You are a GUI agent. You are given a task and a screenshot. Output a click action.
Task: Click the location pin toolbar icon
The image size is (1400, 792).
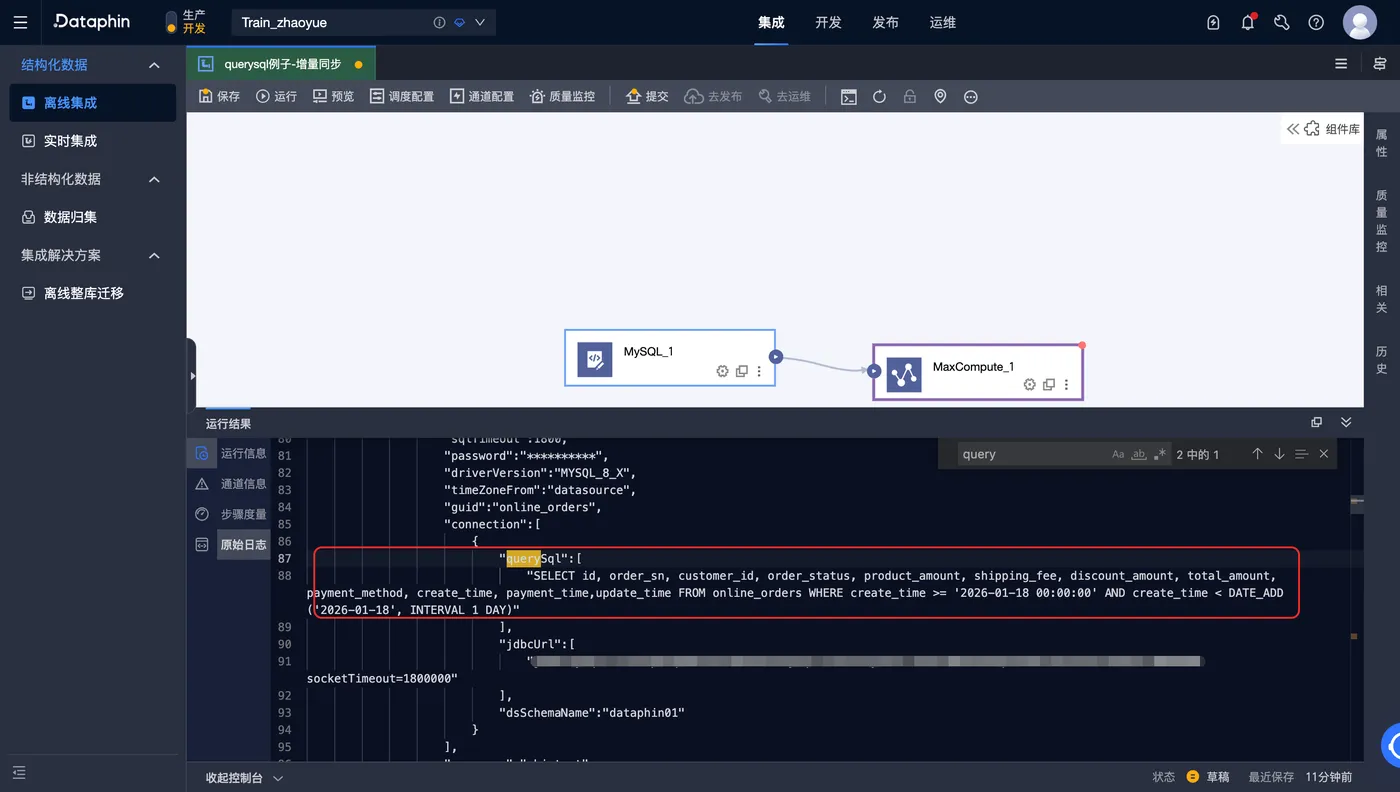940,97
